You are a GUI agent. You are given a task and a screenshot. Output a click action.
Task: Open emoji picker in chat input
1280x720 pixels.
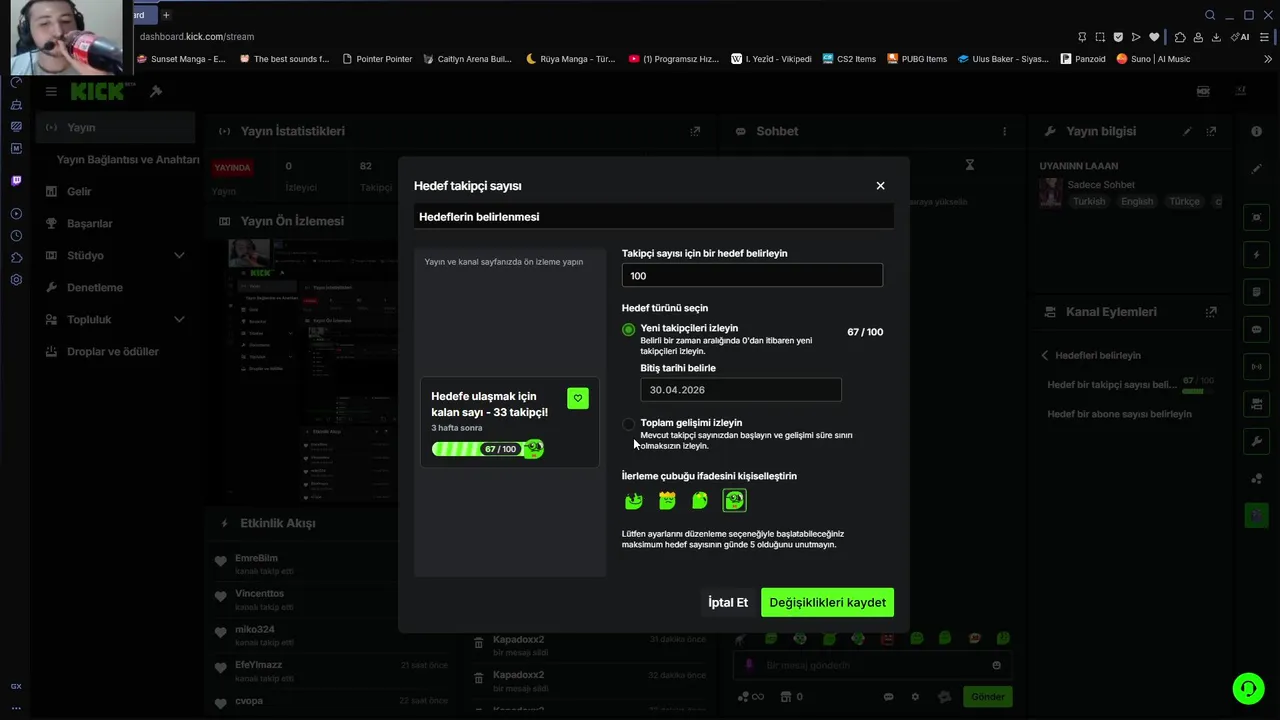996,665
